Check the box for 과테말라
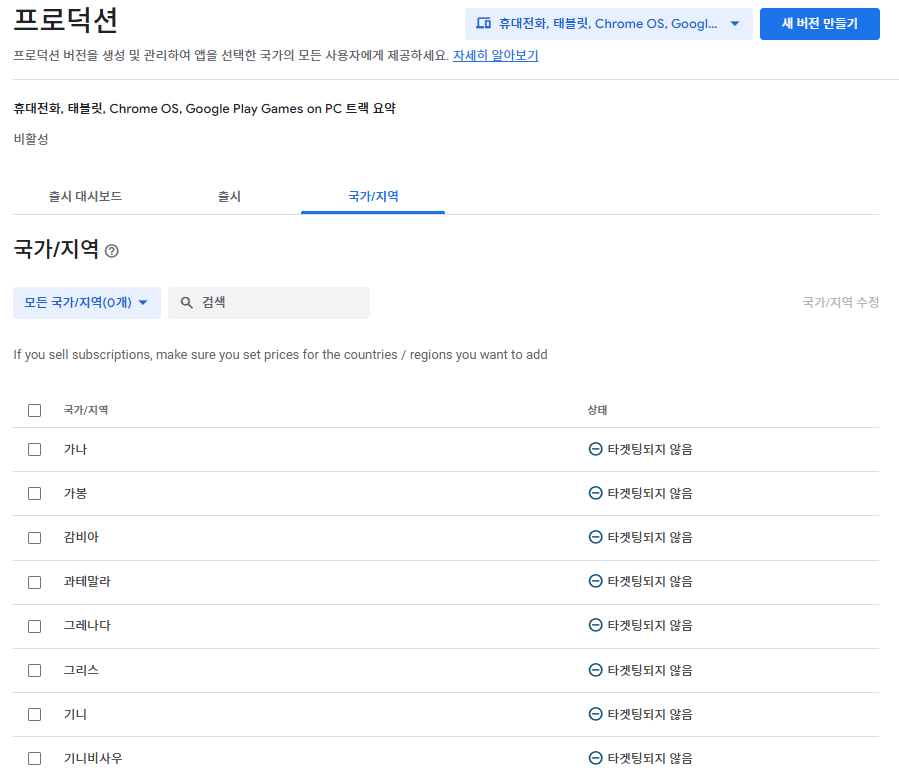Screen dimensions: 899x778 click(x=34, y=582)
